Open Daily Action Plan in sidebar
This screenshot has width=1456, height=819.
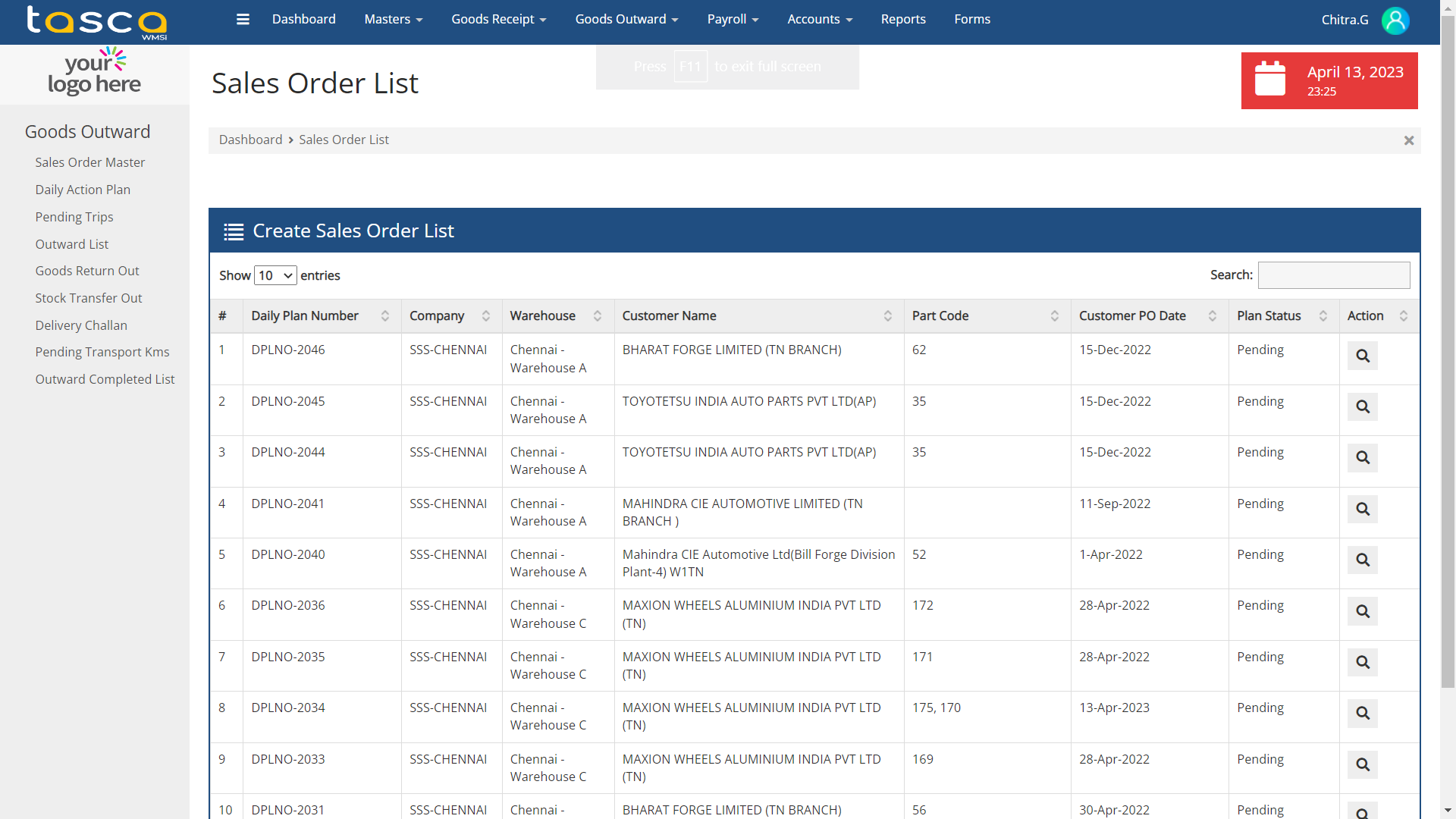83,190
